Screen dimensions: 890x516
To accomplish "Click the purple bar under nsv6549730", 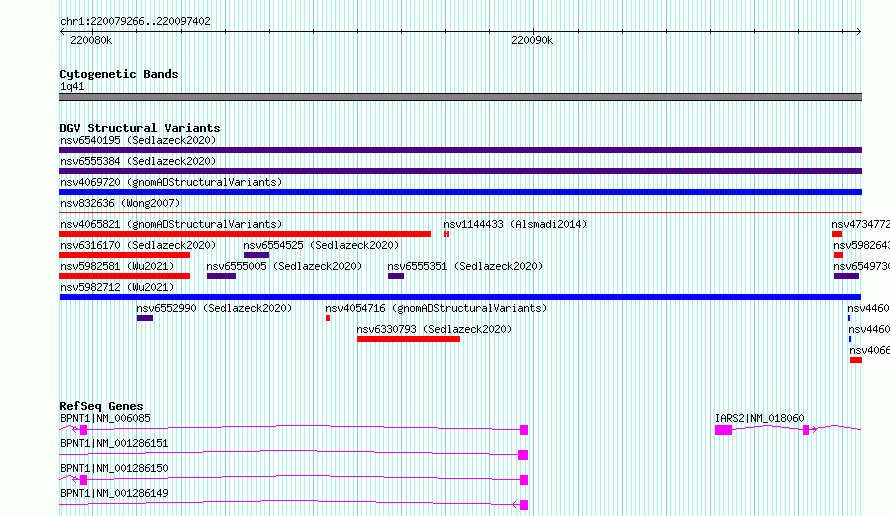I will pyautogui.click(x=846, y=276).
